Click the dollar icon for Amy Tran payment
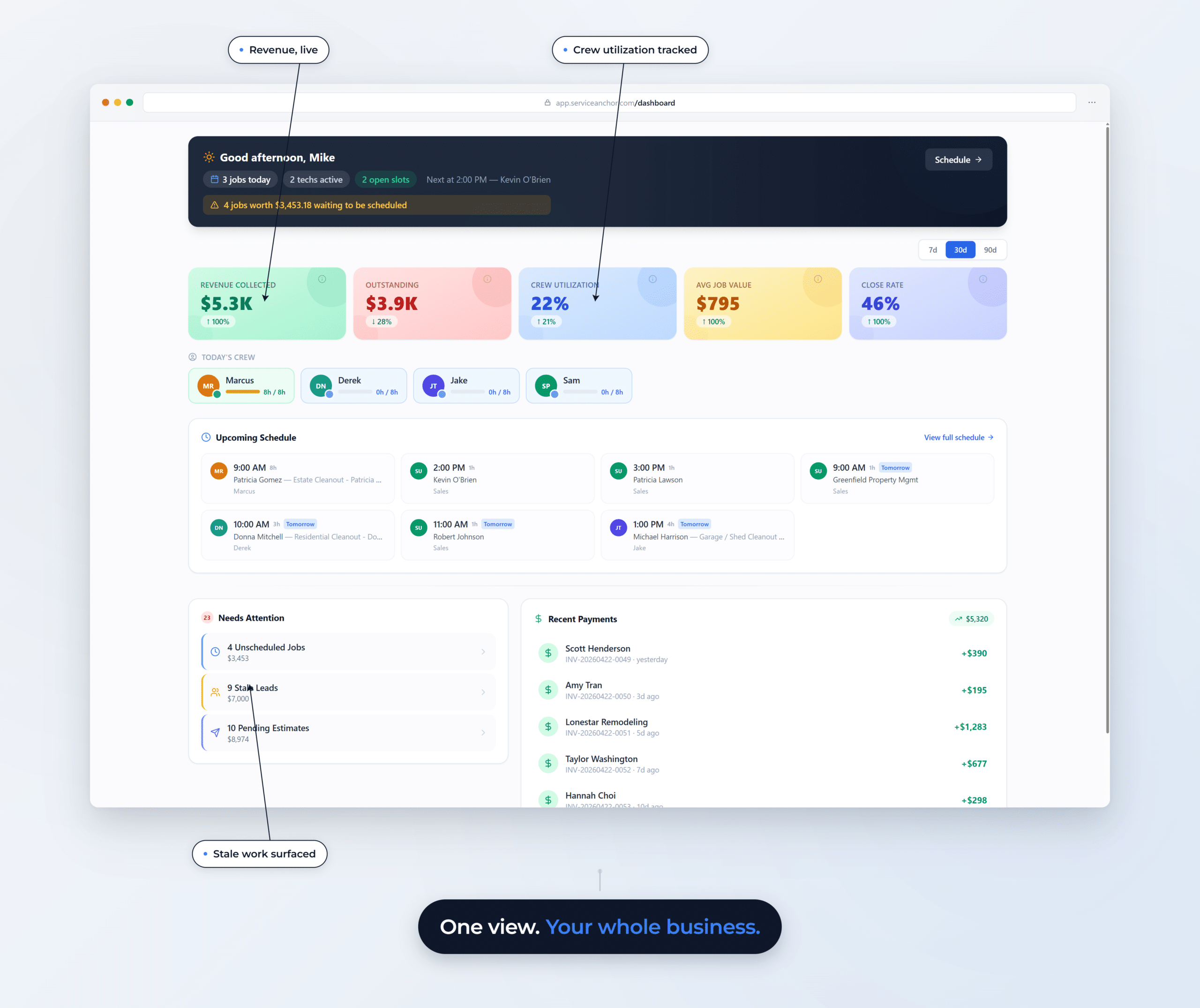 coord(548,690)
